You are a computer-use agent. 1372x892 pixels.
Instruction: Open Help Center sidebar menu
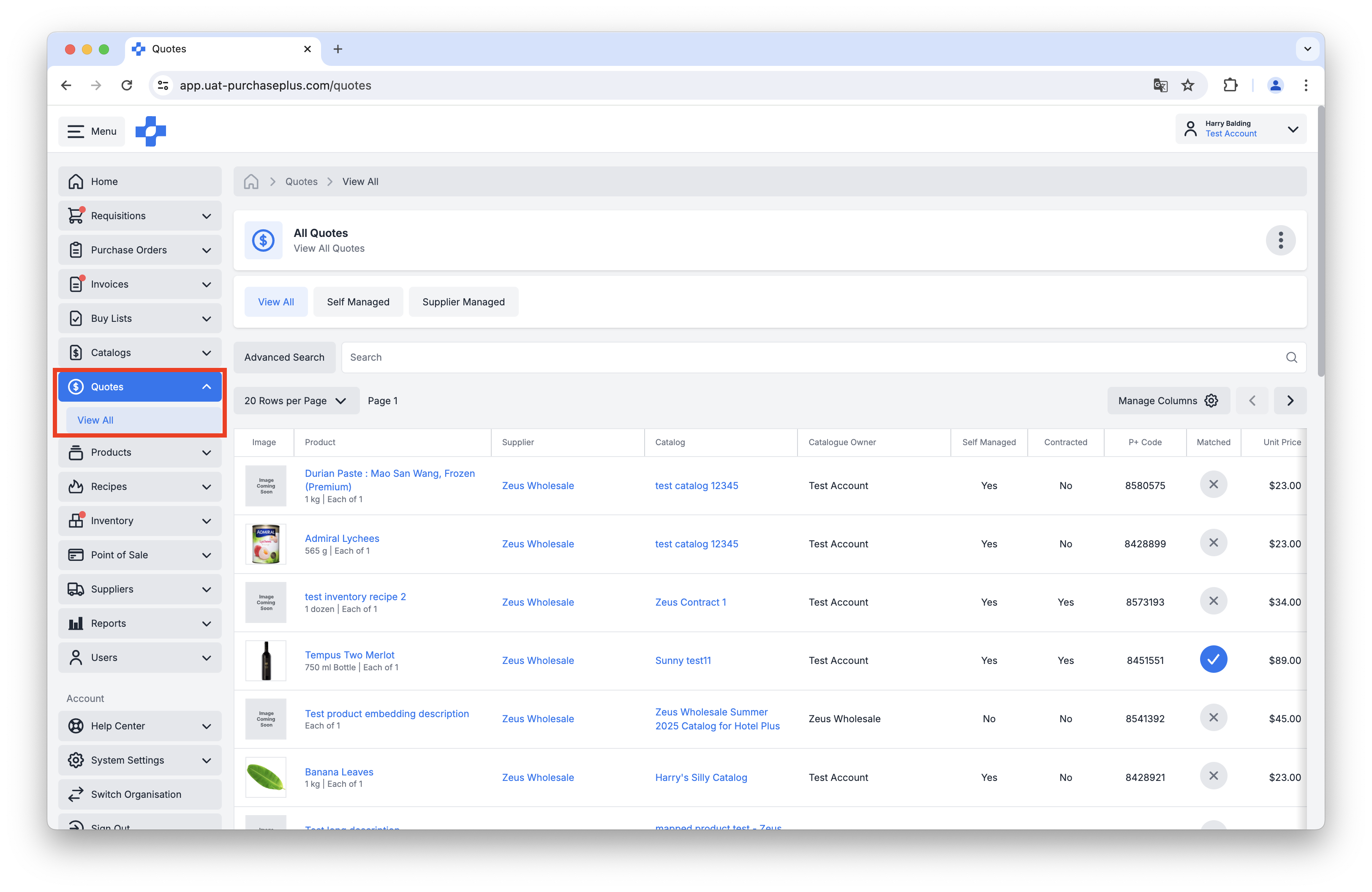click(x=140, y=726)
